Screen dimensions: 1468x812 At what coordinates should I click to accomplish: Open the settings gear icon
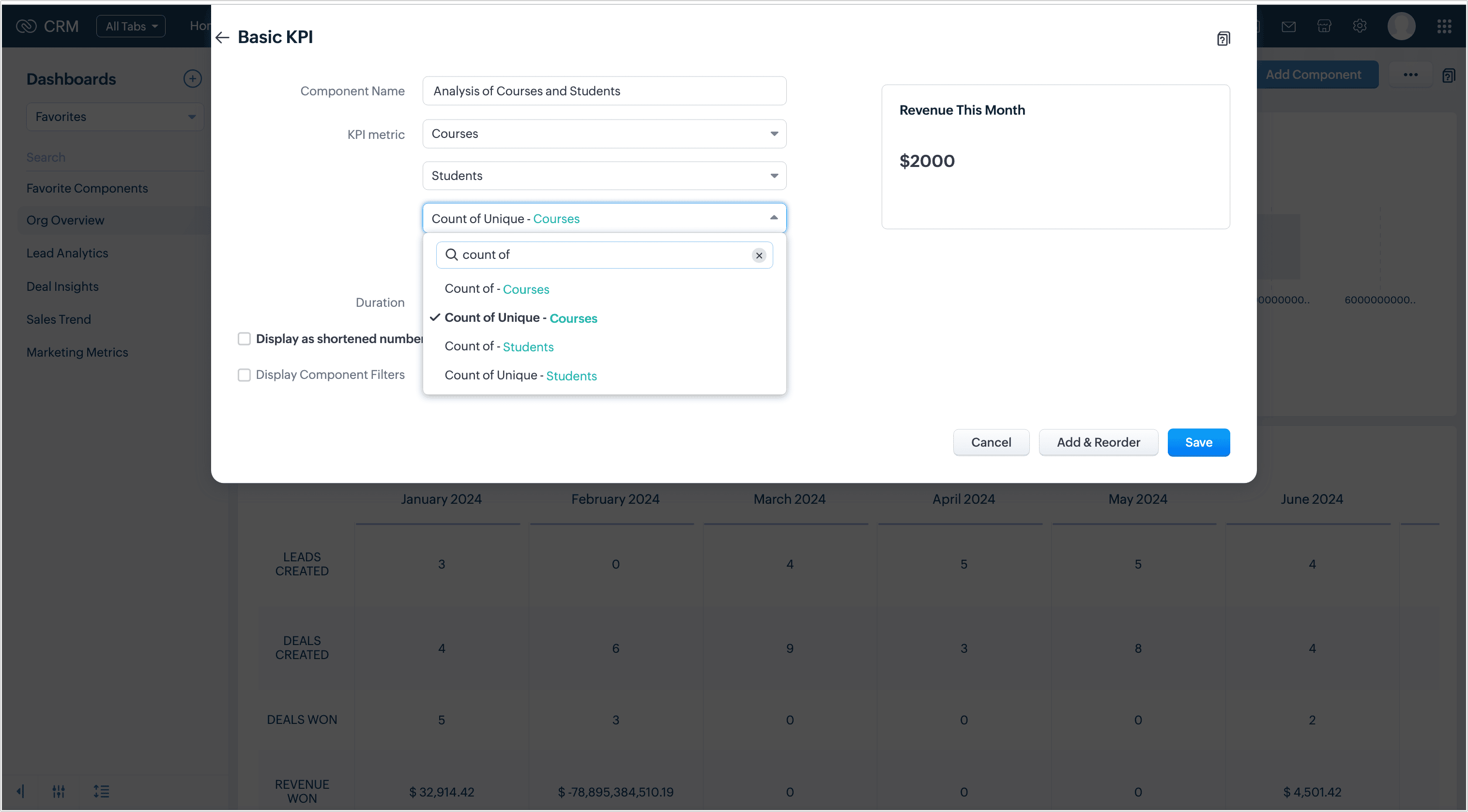click(1359, 26)
